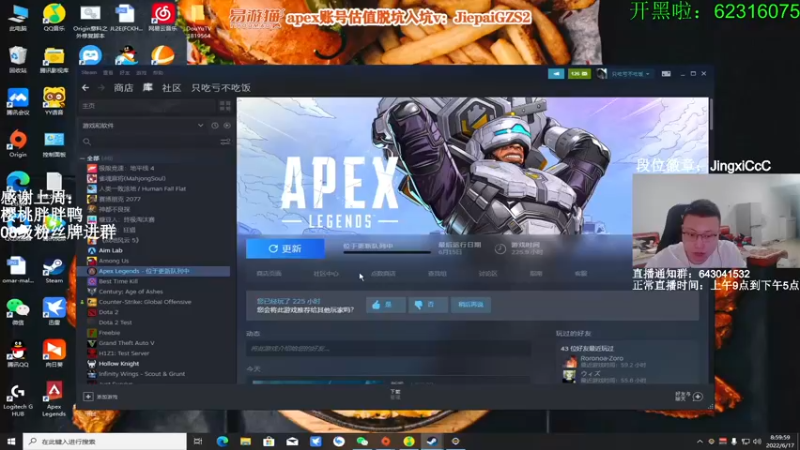Switch to the 库 tab

pyautogui.click(x=147, y=88)
